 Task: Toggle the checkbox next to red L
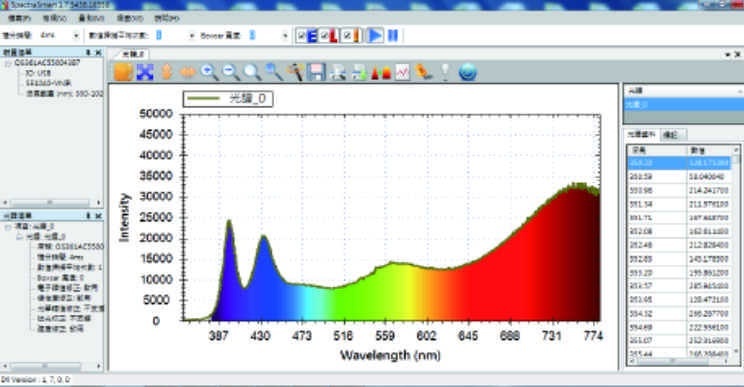tap(324, 36)
